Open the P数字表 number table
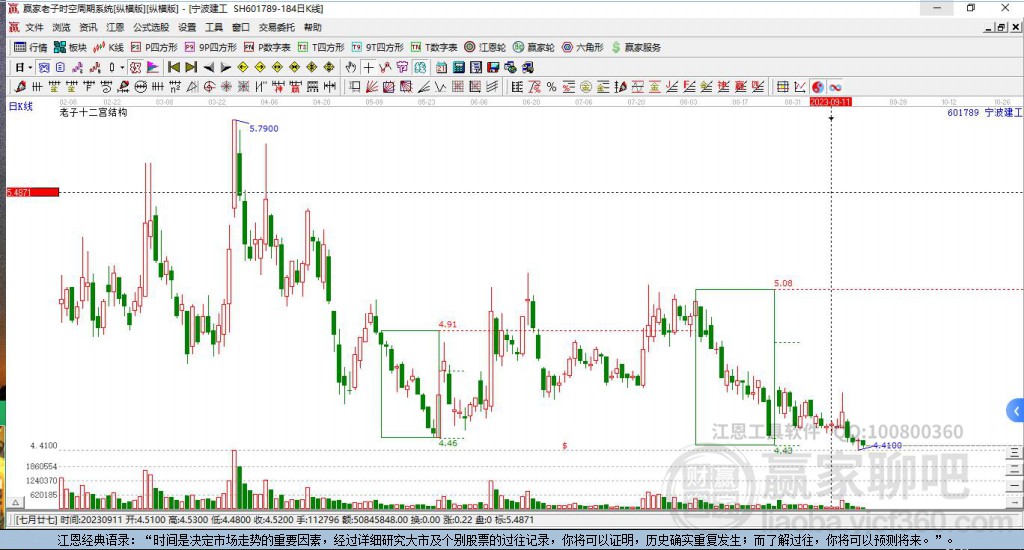This screenshot has height=550, width=1024. click(x=266, y=47)
